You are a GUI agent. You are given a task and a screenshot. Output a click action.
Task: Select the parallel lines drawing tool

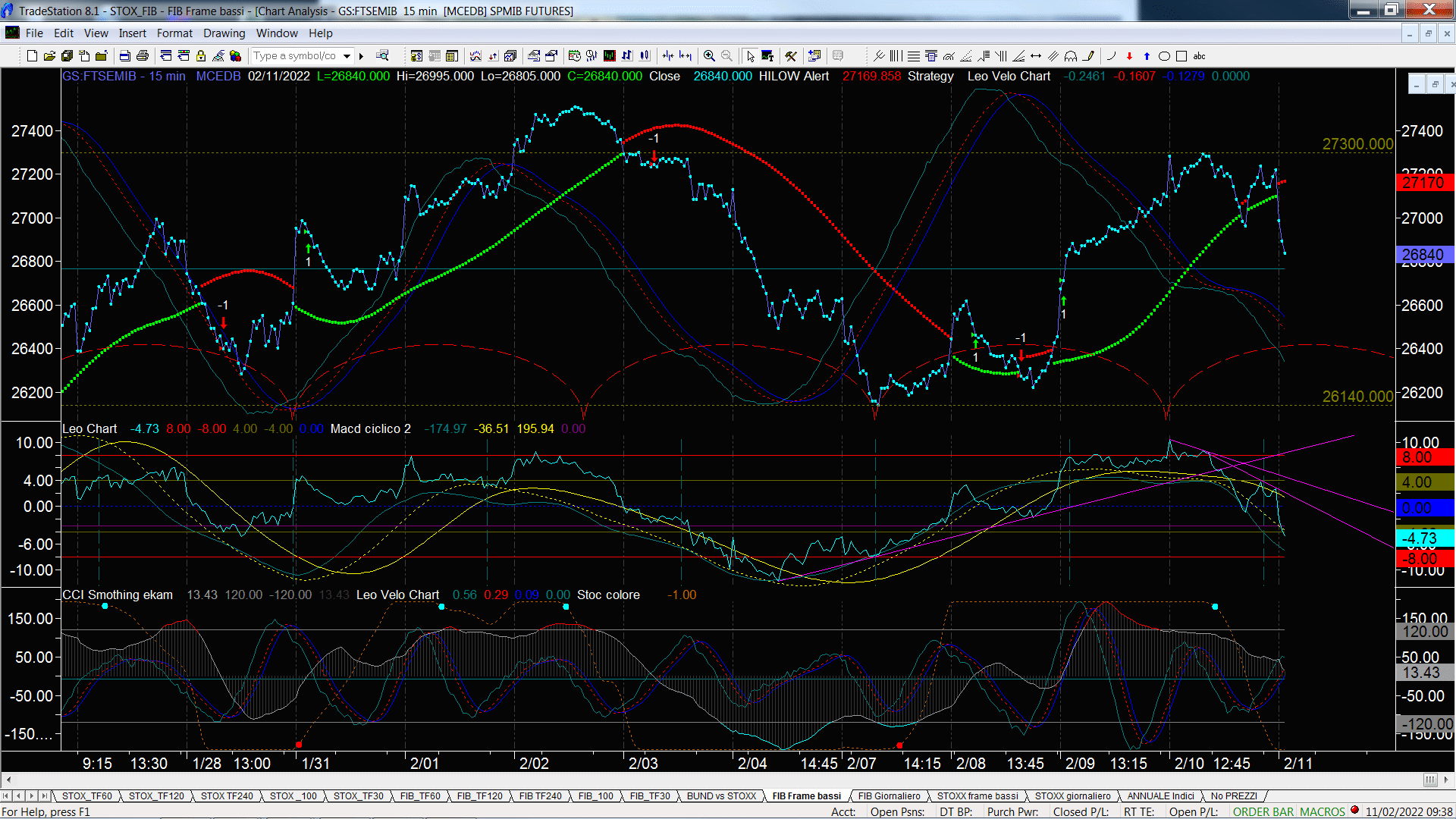pyautogui.click(x=1053, y=56)
